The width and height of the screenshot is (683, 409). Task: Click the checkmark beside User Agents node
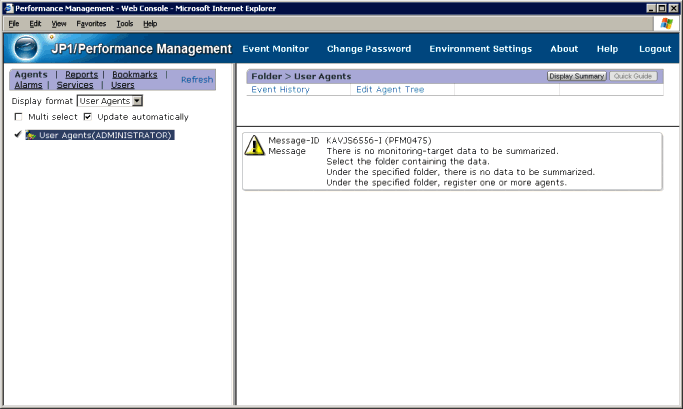click(x=17, y=135)
